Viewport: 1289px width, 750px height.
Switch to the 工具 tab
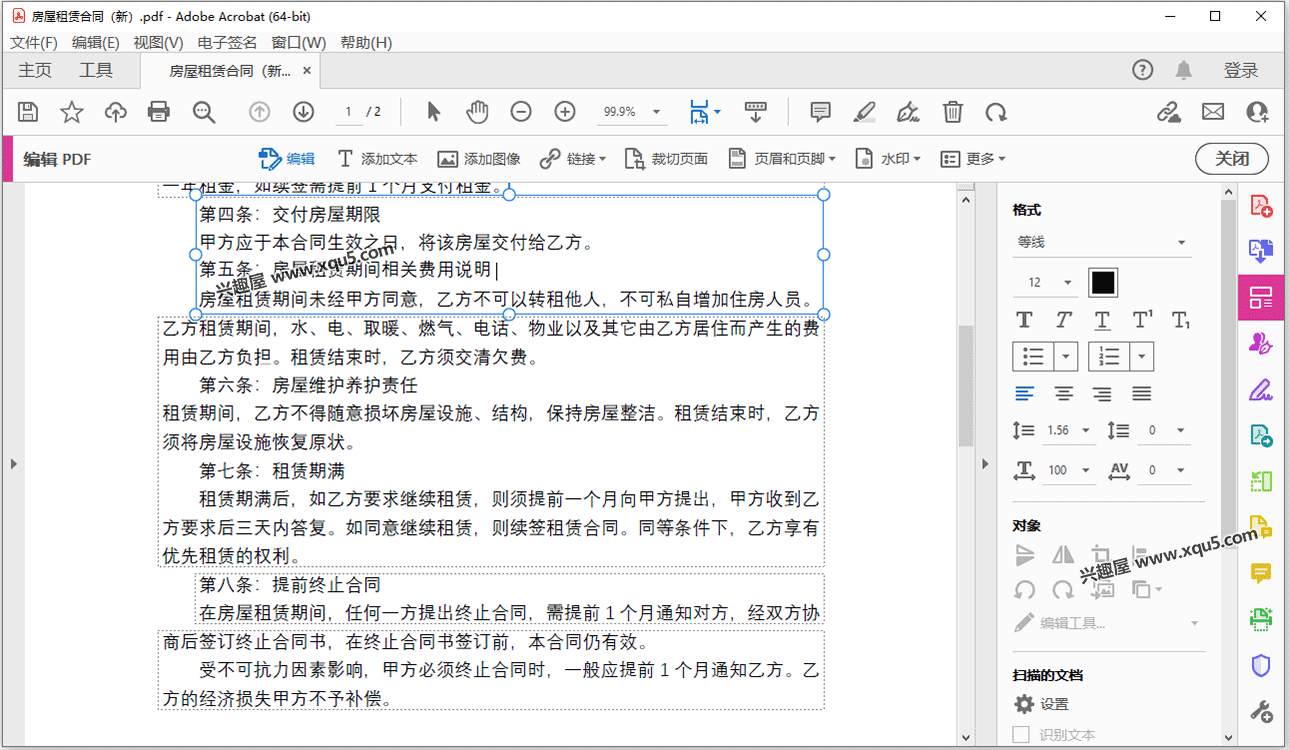(x=96, y=70)
